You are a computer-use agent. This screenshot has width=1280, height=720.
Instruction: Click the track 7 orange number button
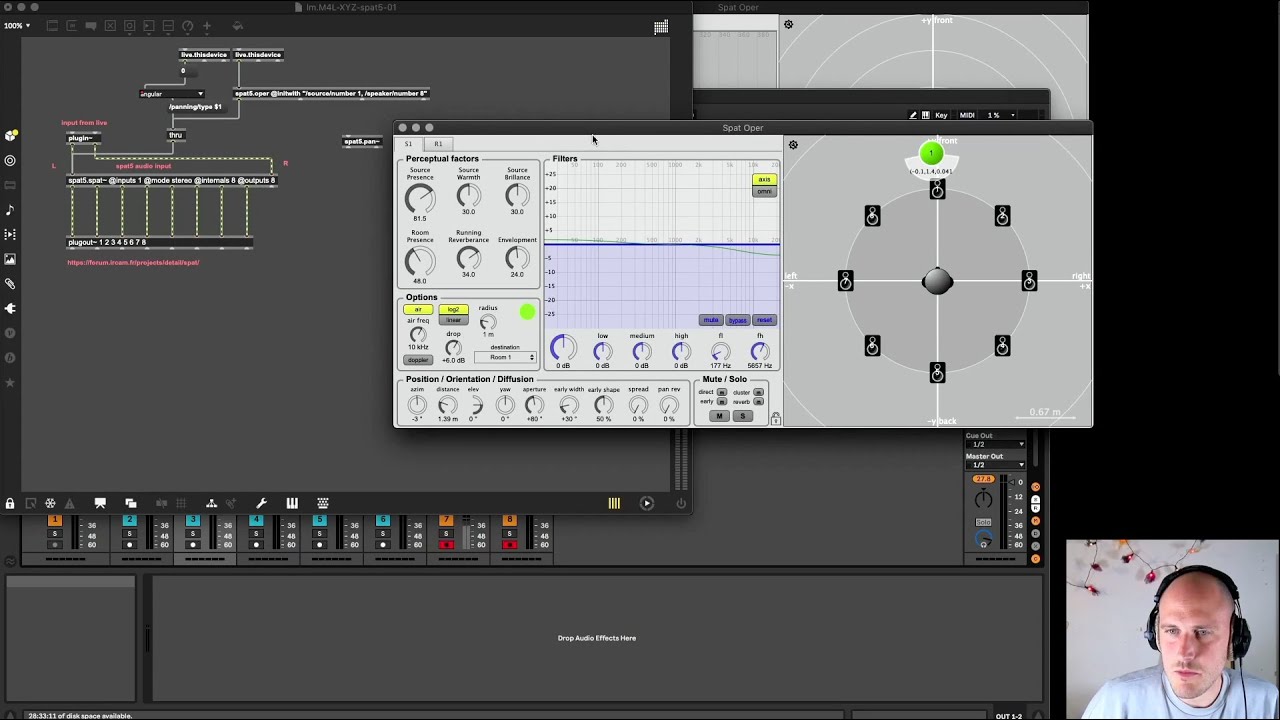click(447, 520)
